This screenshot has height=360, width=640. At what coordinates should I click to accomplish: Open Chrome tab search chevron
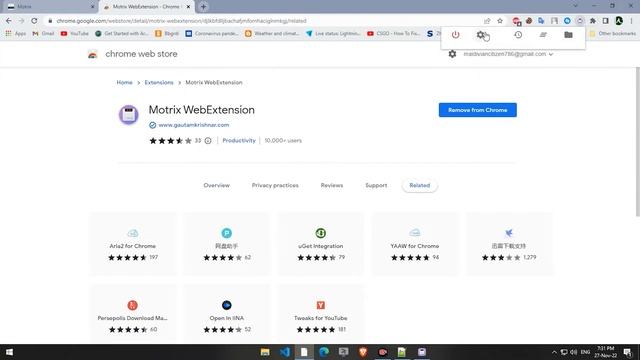tap(575, 6)
